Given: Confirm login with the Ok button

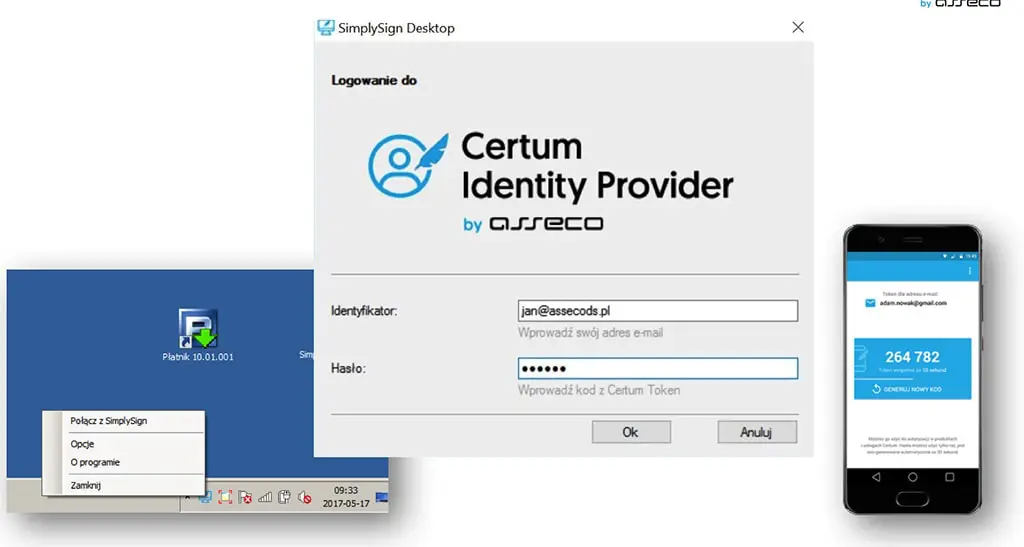Looking at the screenshot, I should pyautogui.click(x=631, y=432).
